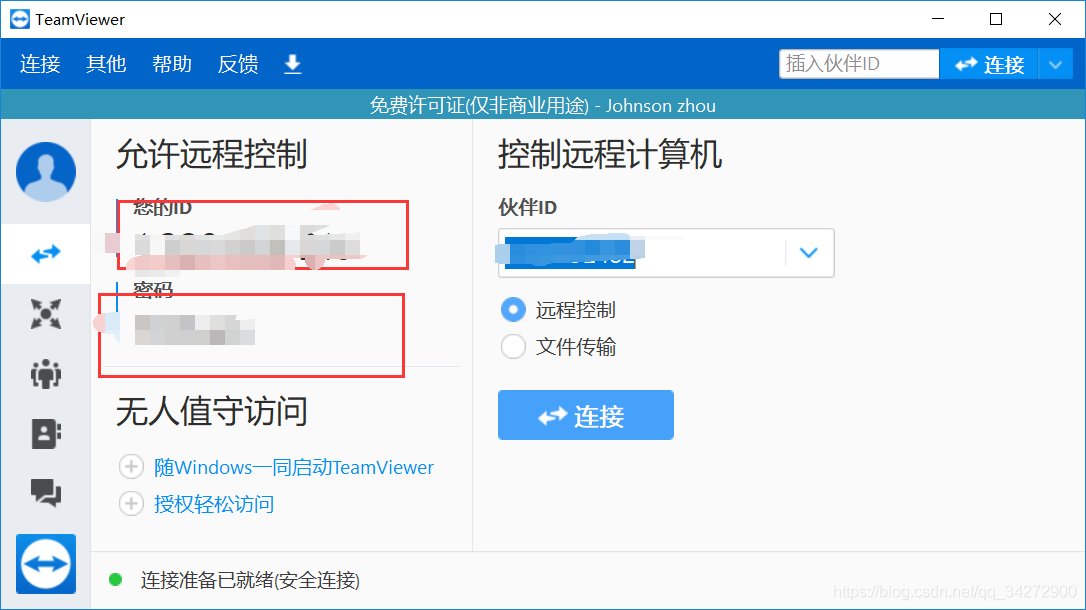The width and height of the screenshot is (1086, 610).
Task: Click the download update arrow icon
Action: coord(293,64)
